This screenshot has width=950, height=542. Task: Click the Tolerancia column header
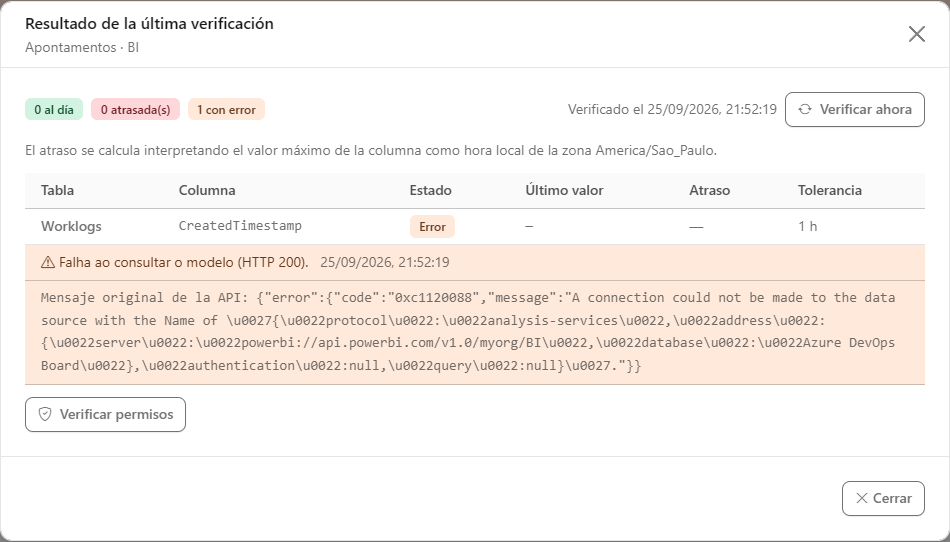(829, 190)
